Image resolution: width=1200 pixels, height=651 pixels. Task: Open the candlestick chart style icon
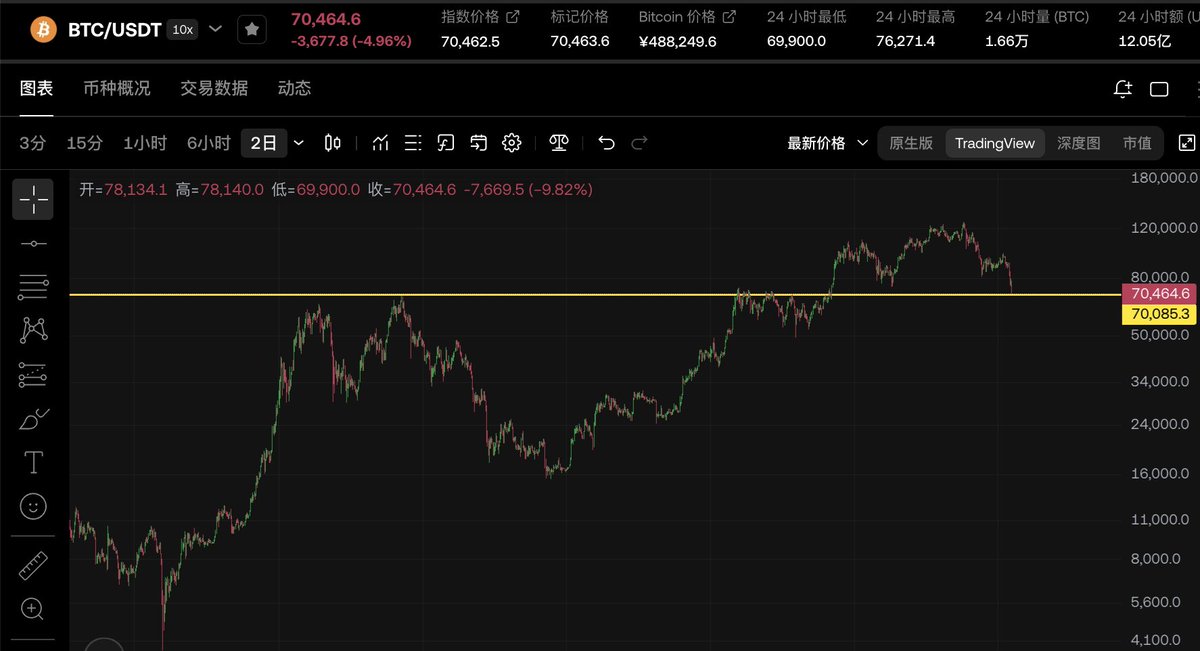(333, 143)
